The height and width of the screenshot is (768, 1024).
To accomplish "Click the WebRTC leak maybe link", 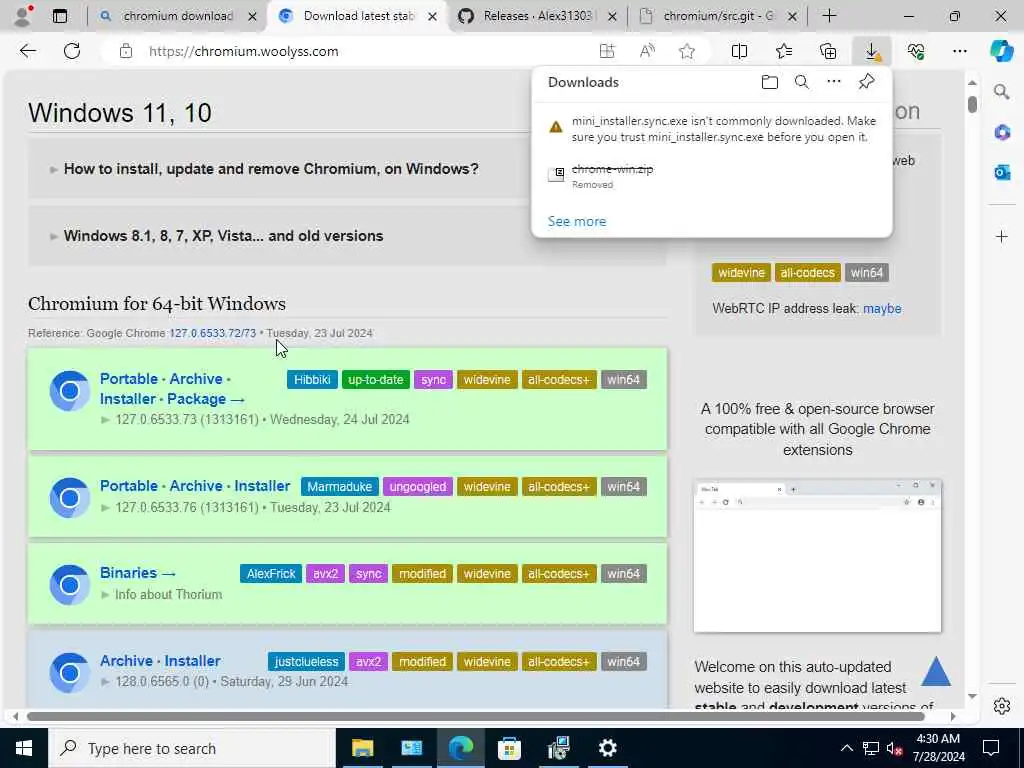I will pos(882,308).
